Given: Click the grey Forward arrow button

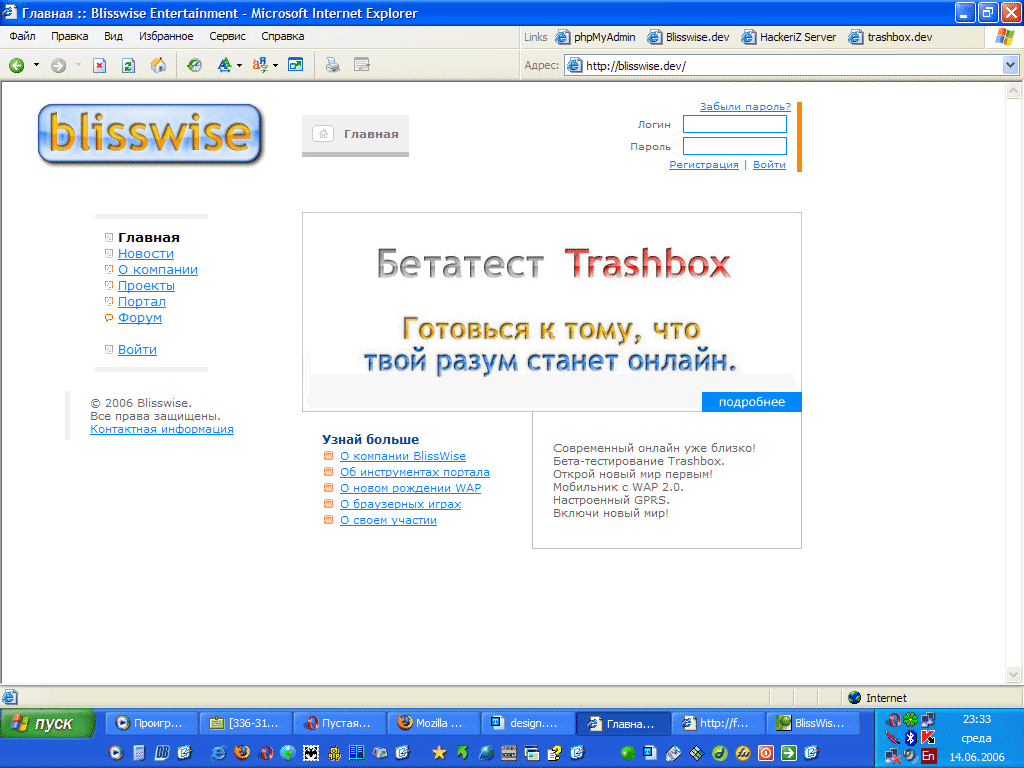Looking at the screenshot, I should click(x=58, y=65).
